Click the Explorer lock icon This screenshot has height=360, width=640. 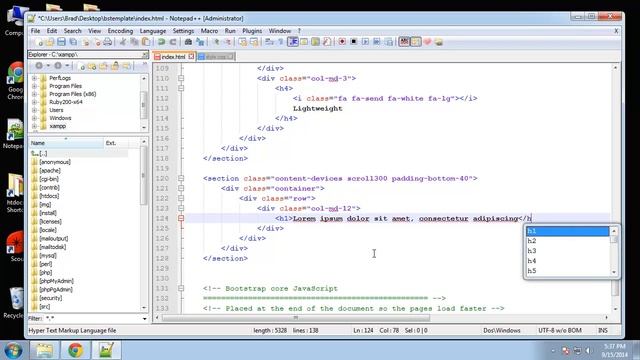click(115, 66)
